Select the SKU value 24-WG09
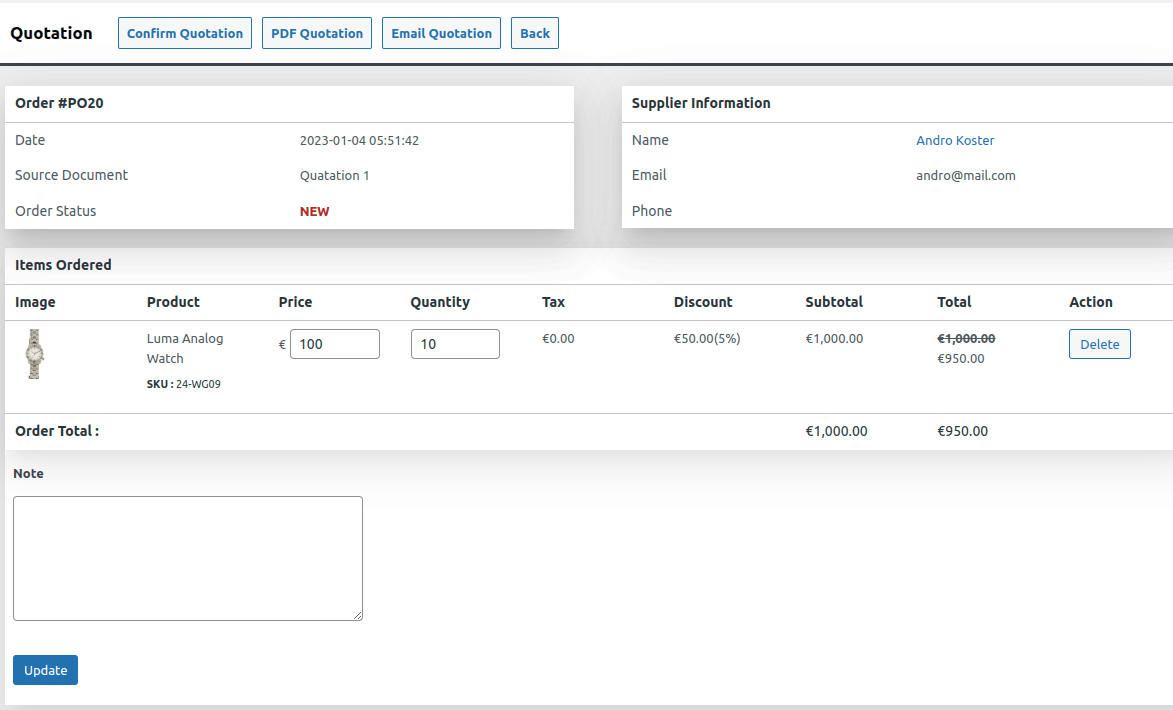 click(198, 385)
